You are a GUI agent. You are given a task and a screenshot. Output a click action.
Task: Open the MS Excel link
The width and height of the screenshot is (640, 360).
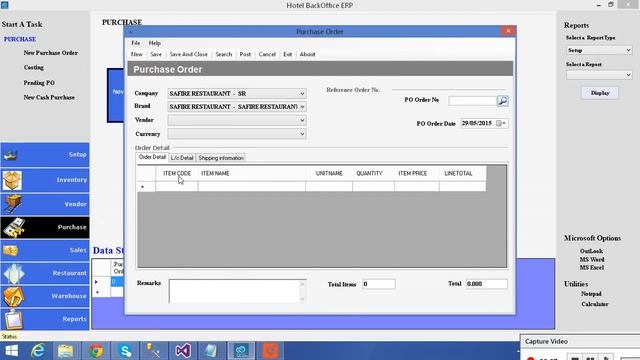(x=592, y=268)
